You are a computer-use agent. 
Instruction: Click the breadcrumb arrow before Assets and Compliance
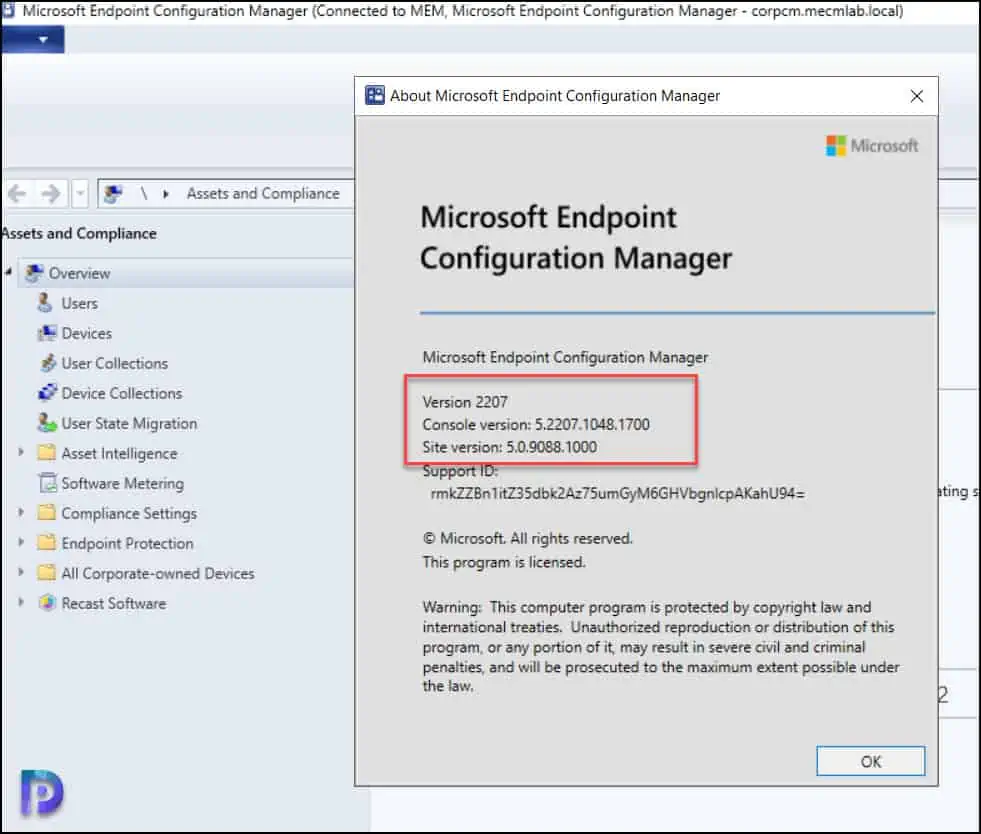pos(166,195)
